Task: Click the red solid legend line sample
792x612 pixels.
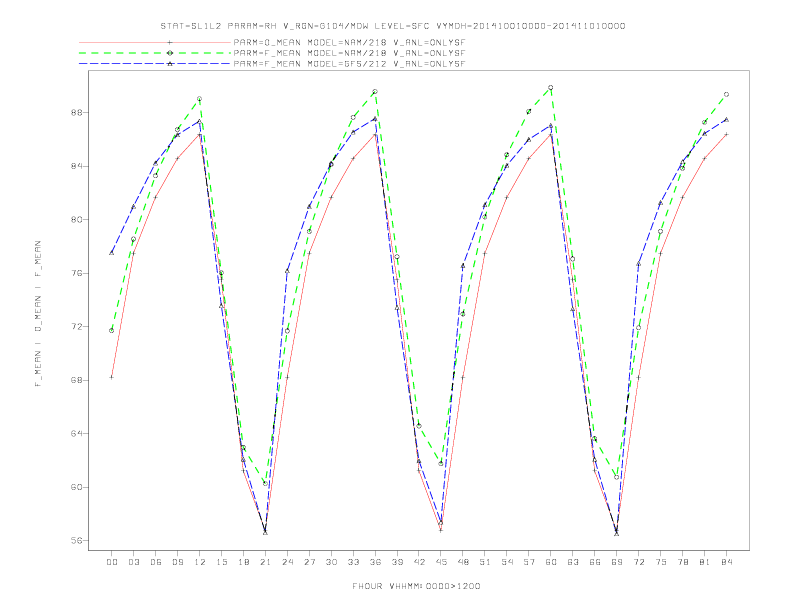Action: 155,42
